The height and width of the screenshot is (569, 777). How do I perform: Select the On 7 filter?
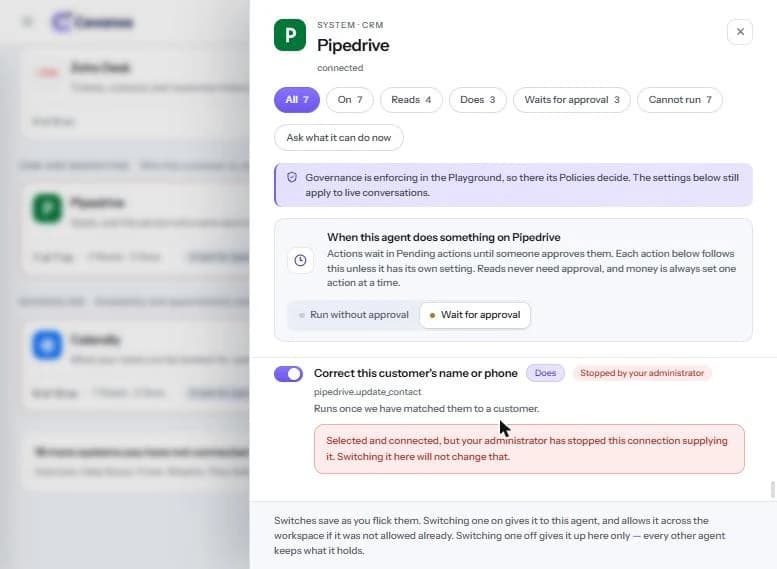[350, 100]
